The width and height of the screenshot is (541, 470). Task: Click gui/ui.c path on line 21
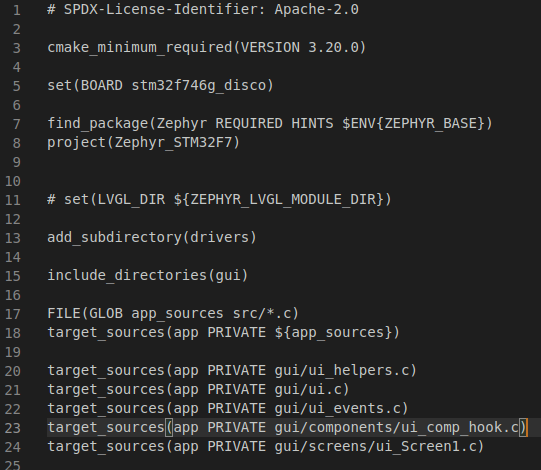pyautogui.click(x=308, y=389)
